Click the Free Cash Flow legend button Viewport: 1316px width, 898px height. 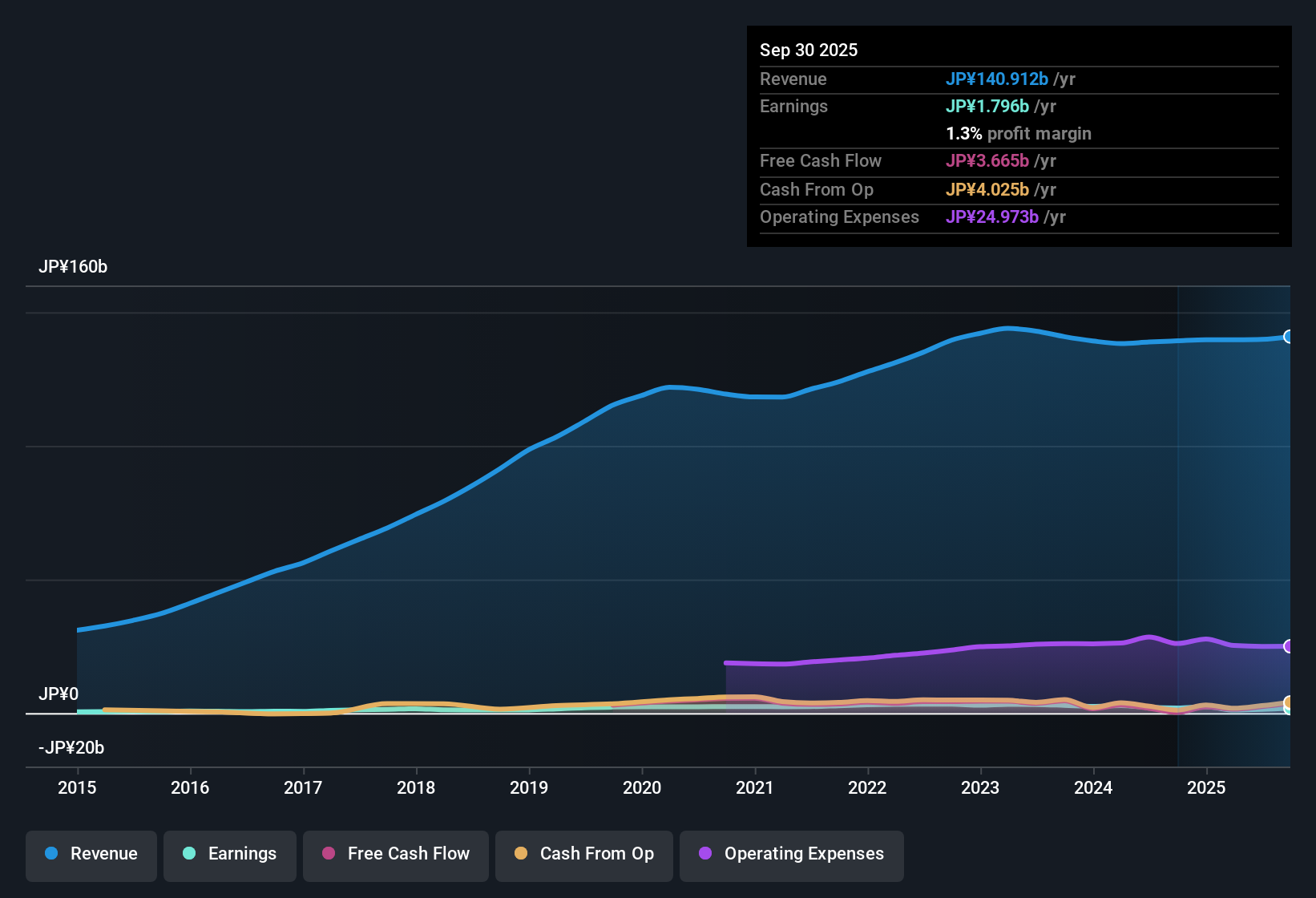click(395, 854)
